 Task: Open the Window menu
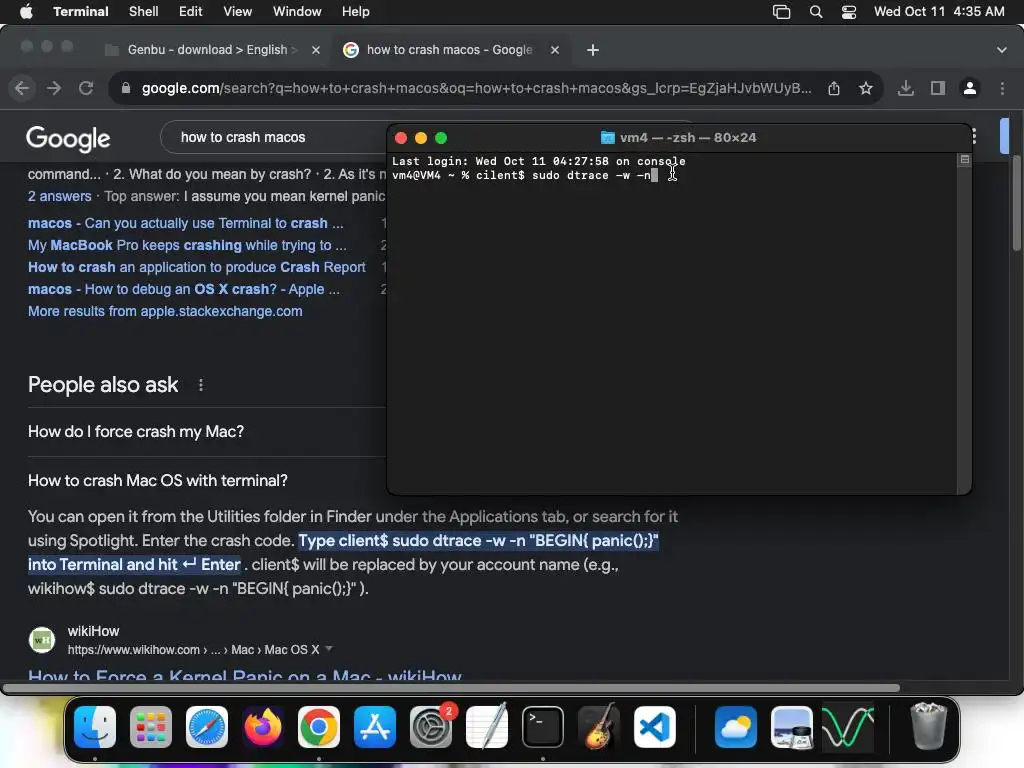[x=297, y=12]
